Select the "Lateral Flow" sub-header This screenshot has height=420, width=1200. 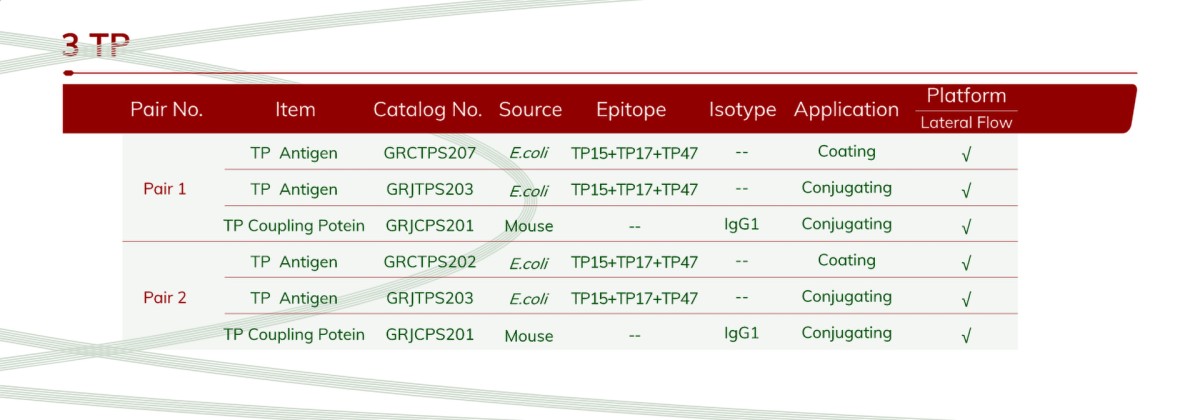(x=966, y=123)
